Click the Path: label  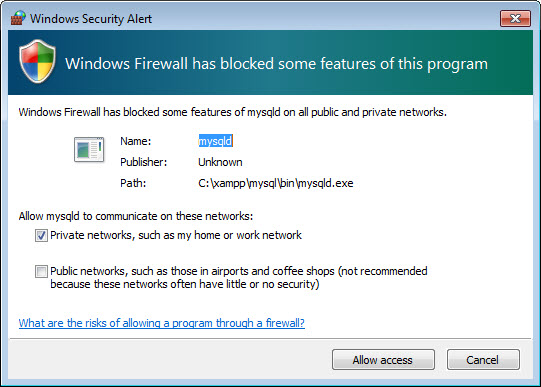click(133, 183)
